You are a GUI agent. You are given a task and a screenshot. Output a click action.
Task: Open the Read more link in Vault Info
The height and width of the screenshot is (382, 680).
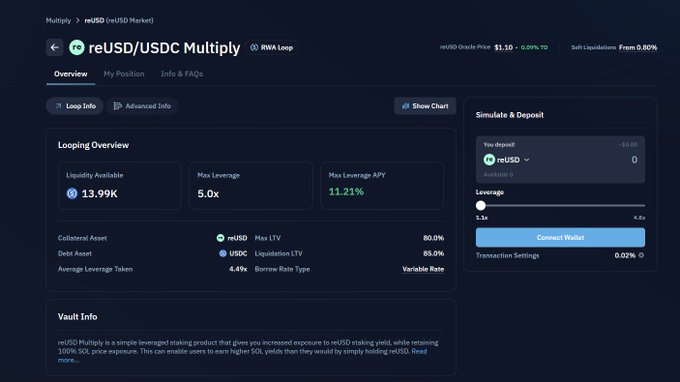pyautogui.click(x=419, y=351)
